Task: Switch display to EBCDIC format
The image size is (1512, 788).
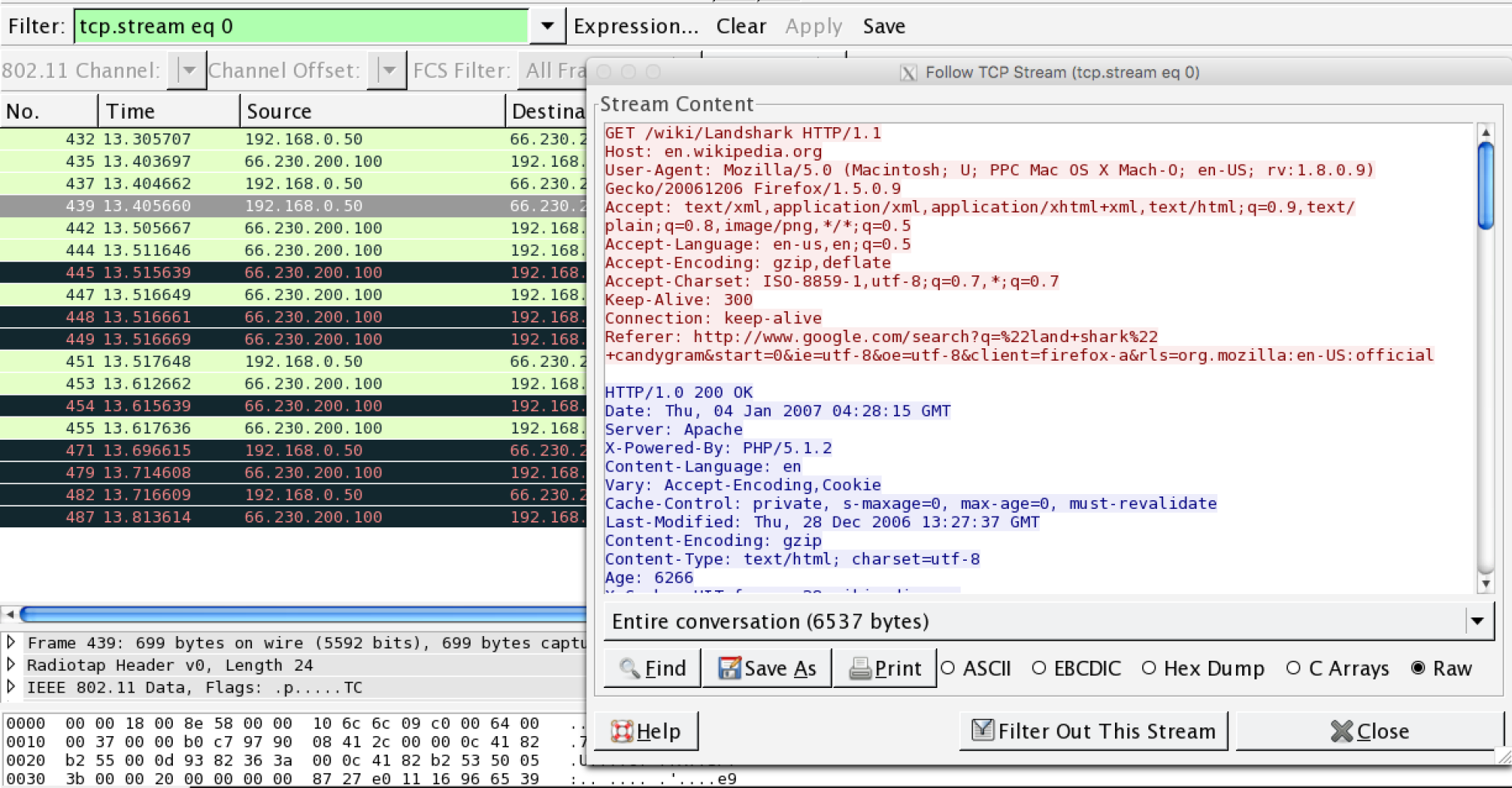Action: tap(1039, 668)
